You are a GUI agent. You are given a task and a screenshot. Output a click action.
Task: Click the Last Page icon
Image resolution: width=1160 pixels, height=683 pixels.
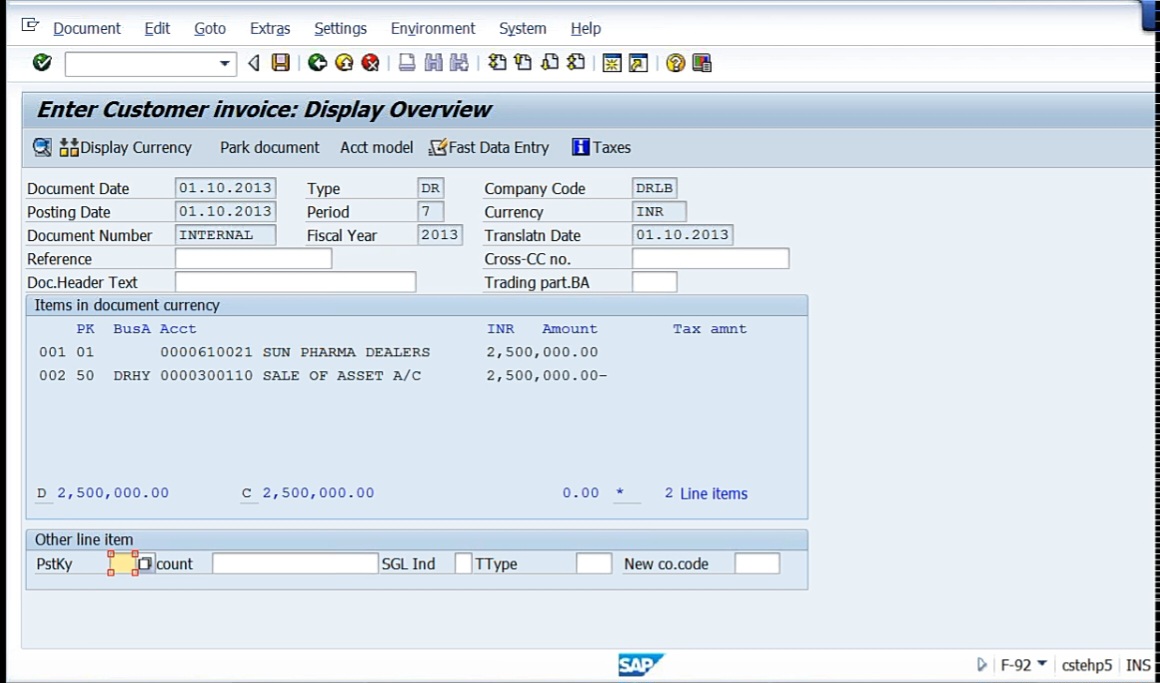tap(576, 63)
